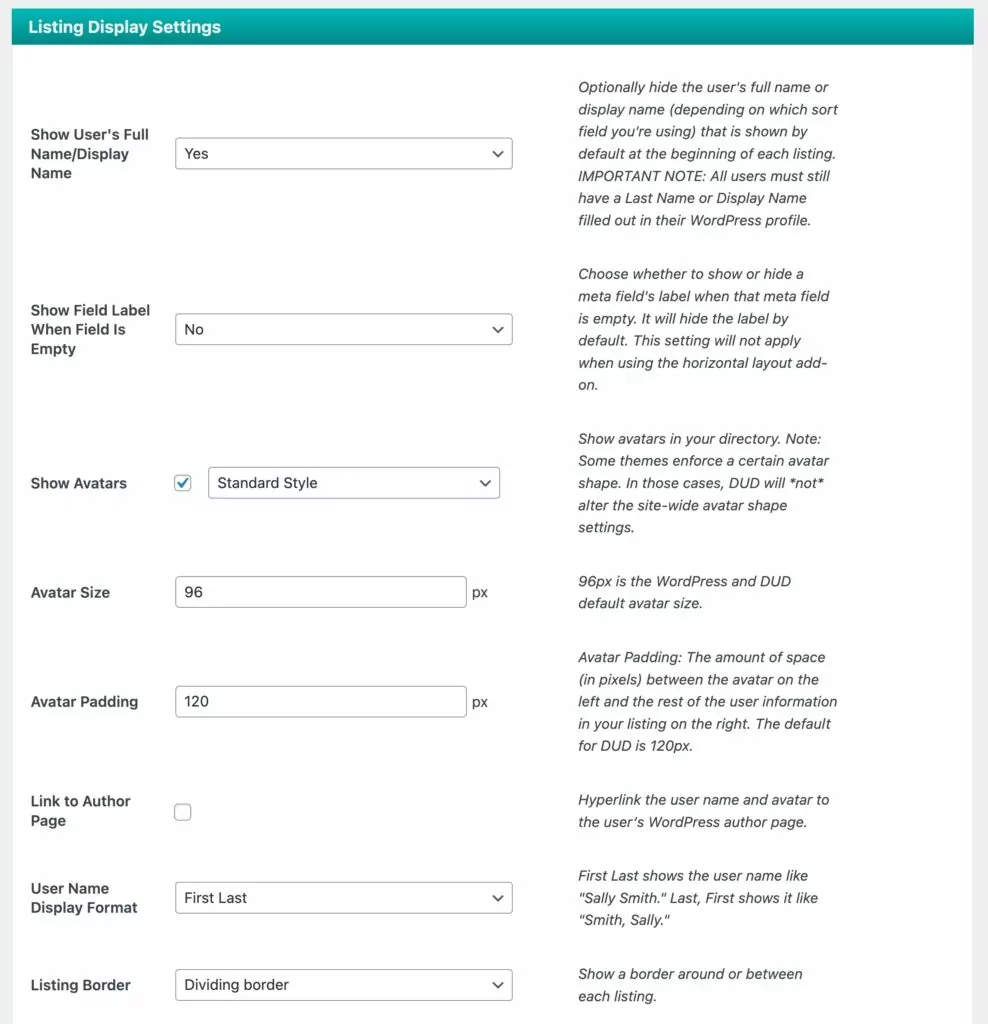Click the Link to Author Page label
988x1024 pixels.
coord(81,811)
